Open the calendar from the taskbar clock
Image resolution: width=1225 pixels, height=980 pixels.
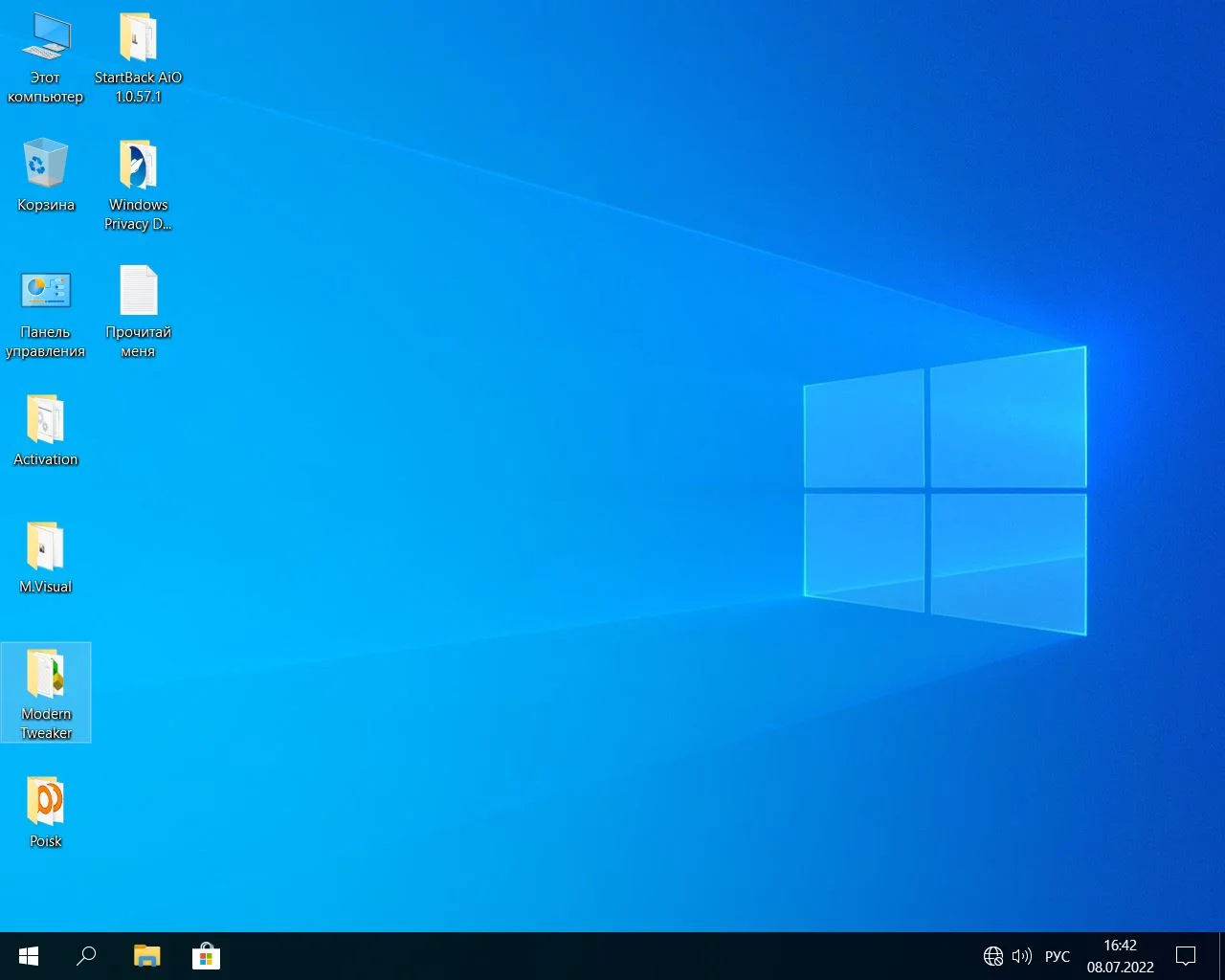coord(1120,956)
